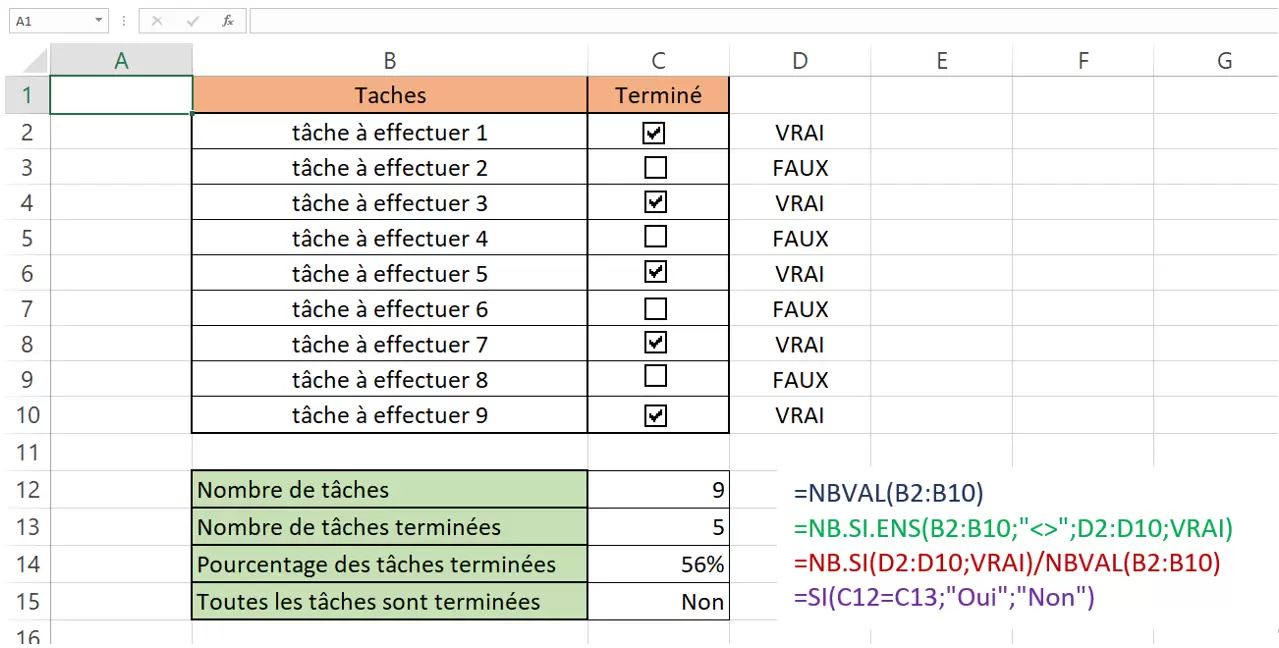Select the VRAI value next to tâche 1
This screenshot has height=648, width=1279.
pos(799,132)
